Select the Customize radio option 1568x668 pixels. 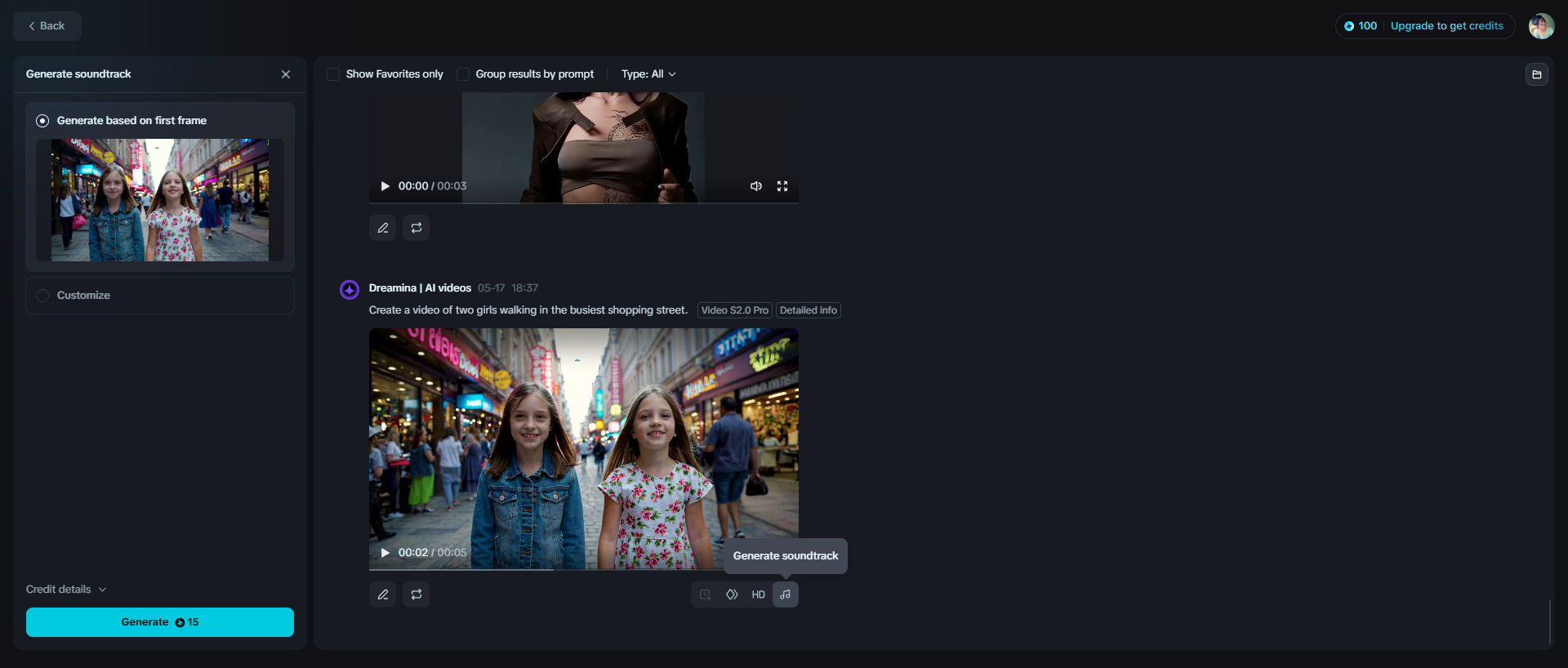pos(43,296)
